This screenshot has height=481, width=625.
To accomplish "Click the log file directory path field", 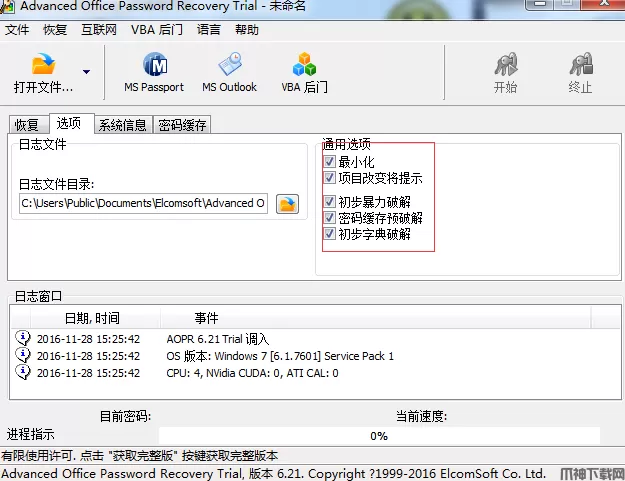I will coord(143,203).
